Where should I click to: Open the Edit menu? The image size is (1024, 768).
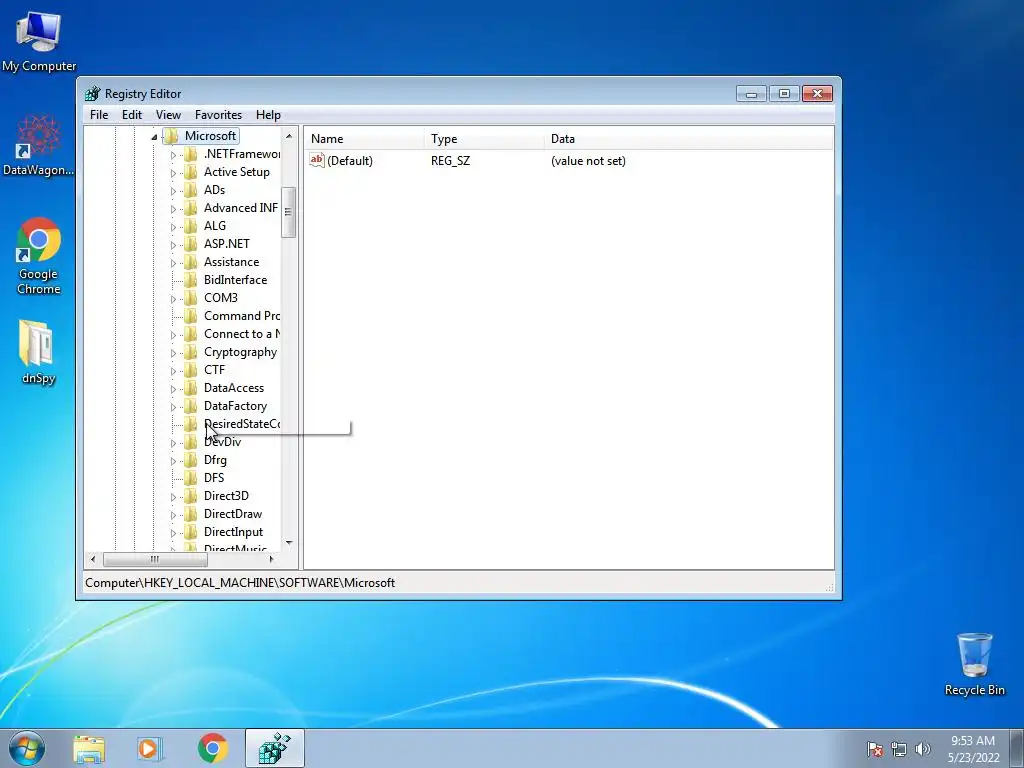point(132,115)
